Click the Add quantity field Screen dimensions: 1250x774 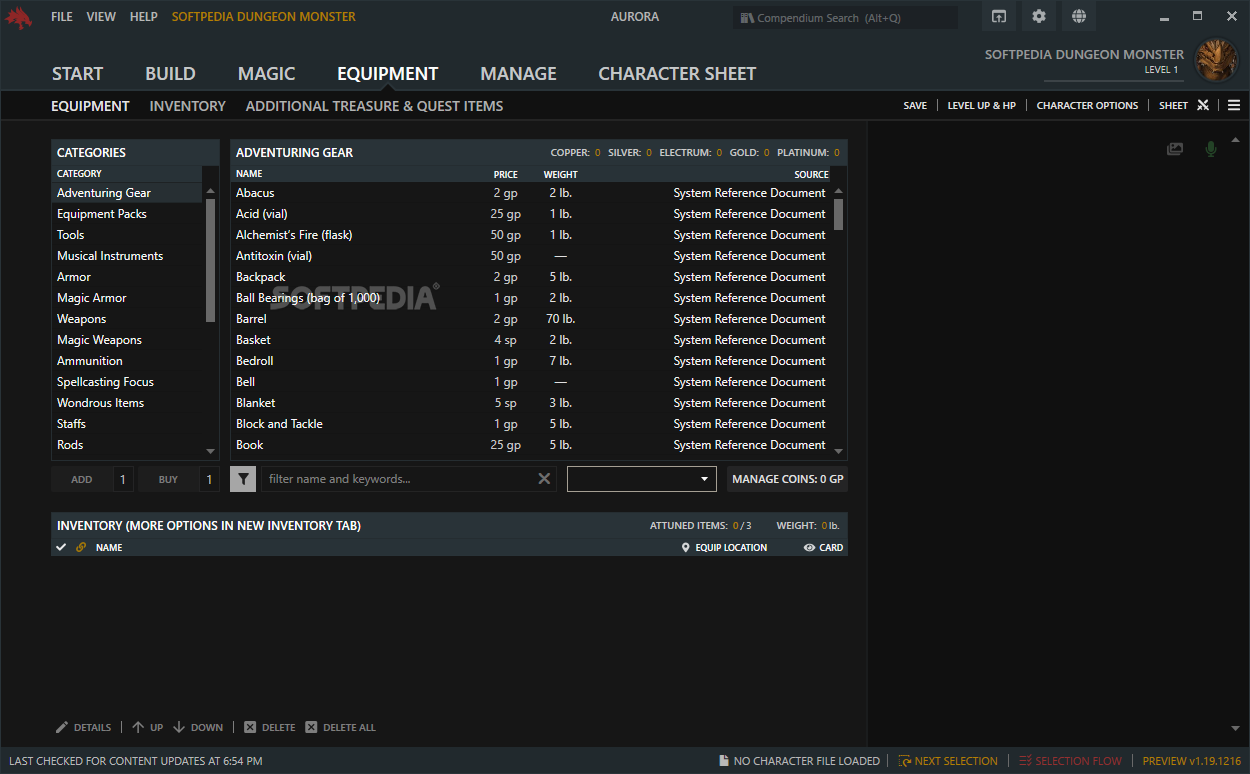point(123,479)
